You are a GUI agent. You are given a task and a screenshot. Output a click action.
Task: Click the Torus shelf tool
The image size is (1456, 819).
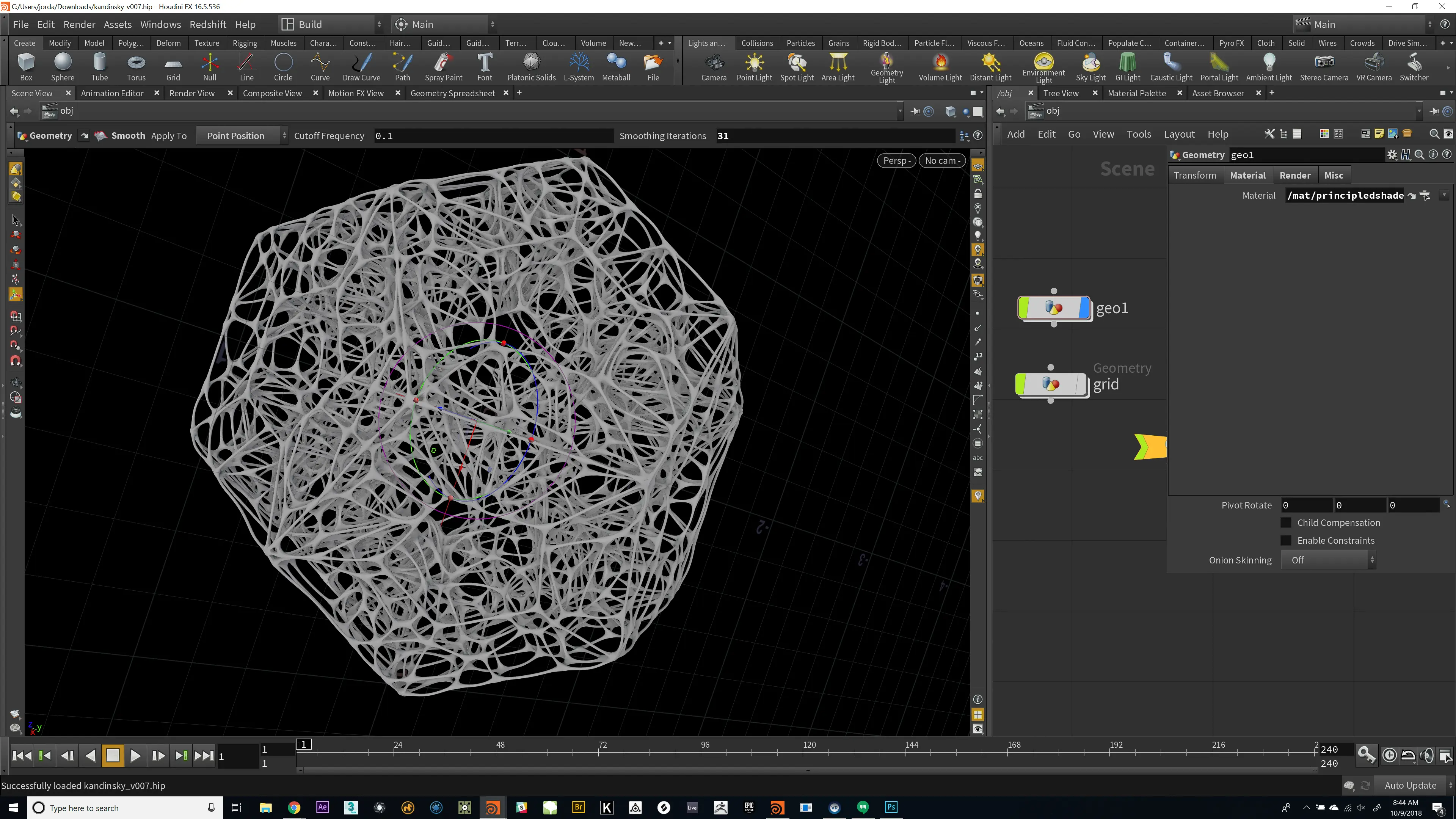(x=136, y=67)
